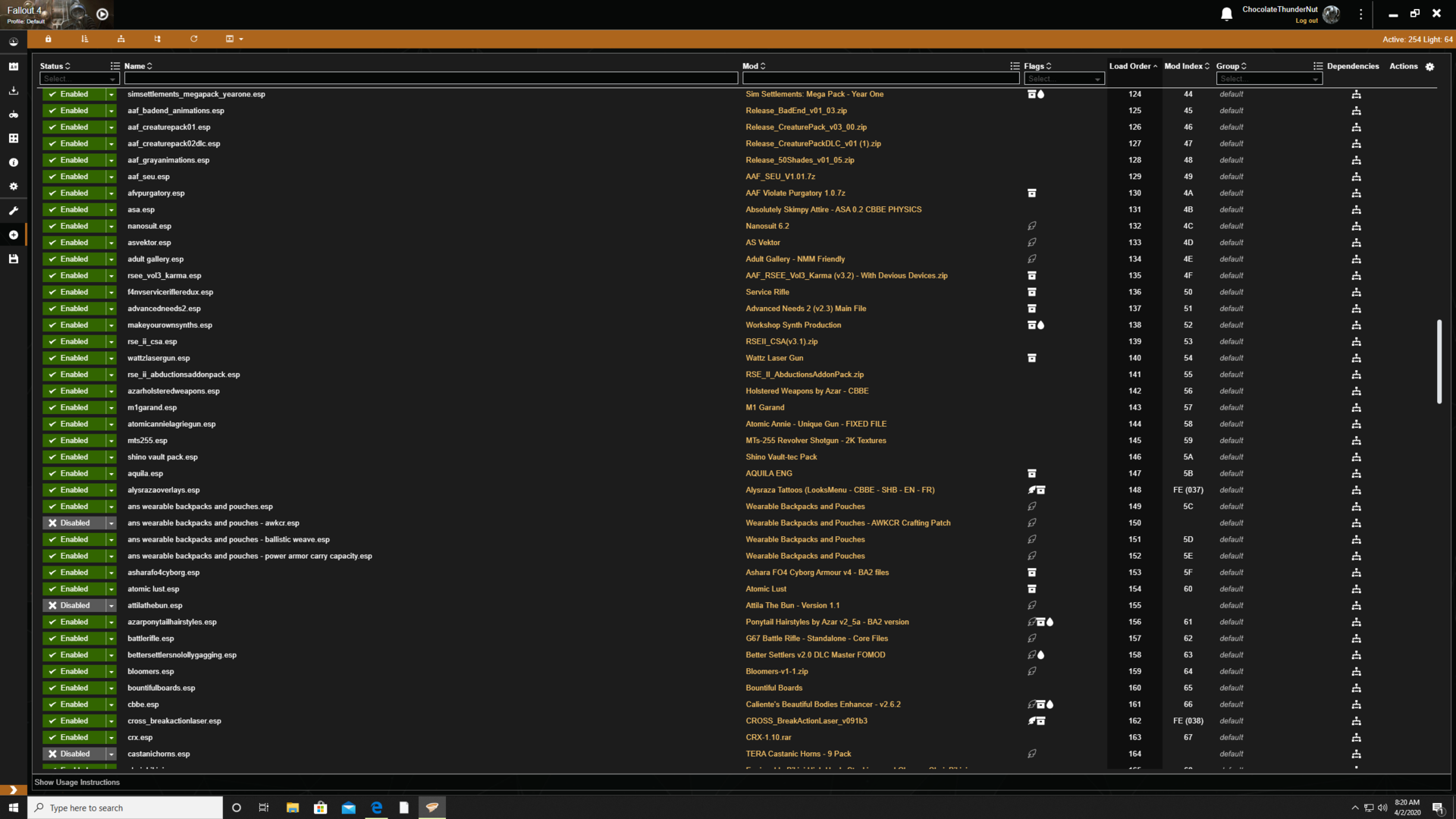Open the tutorial video dropdown in toolbar
Screen dimensions: 1456x819
point(234,39)
